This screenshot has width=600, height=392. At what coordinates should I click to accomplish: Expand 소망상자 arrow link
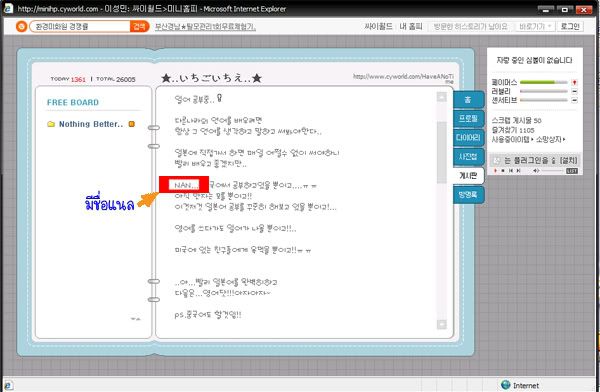550,139
